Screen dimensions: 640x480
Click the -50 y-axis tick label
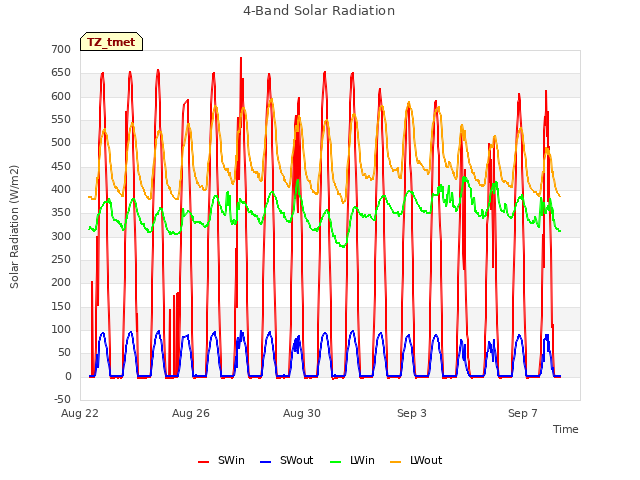62,399
